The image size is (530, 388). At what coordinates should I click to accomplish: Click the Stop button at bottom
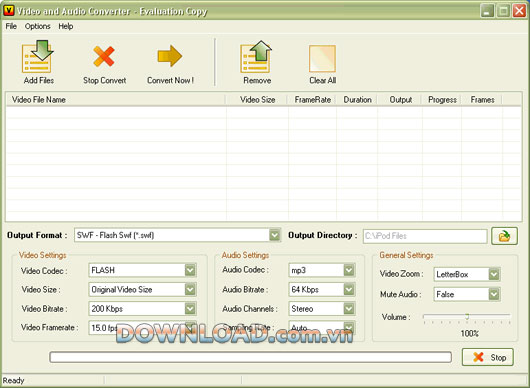[x=488, y=357]
